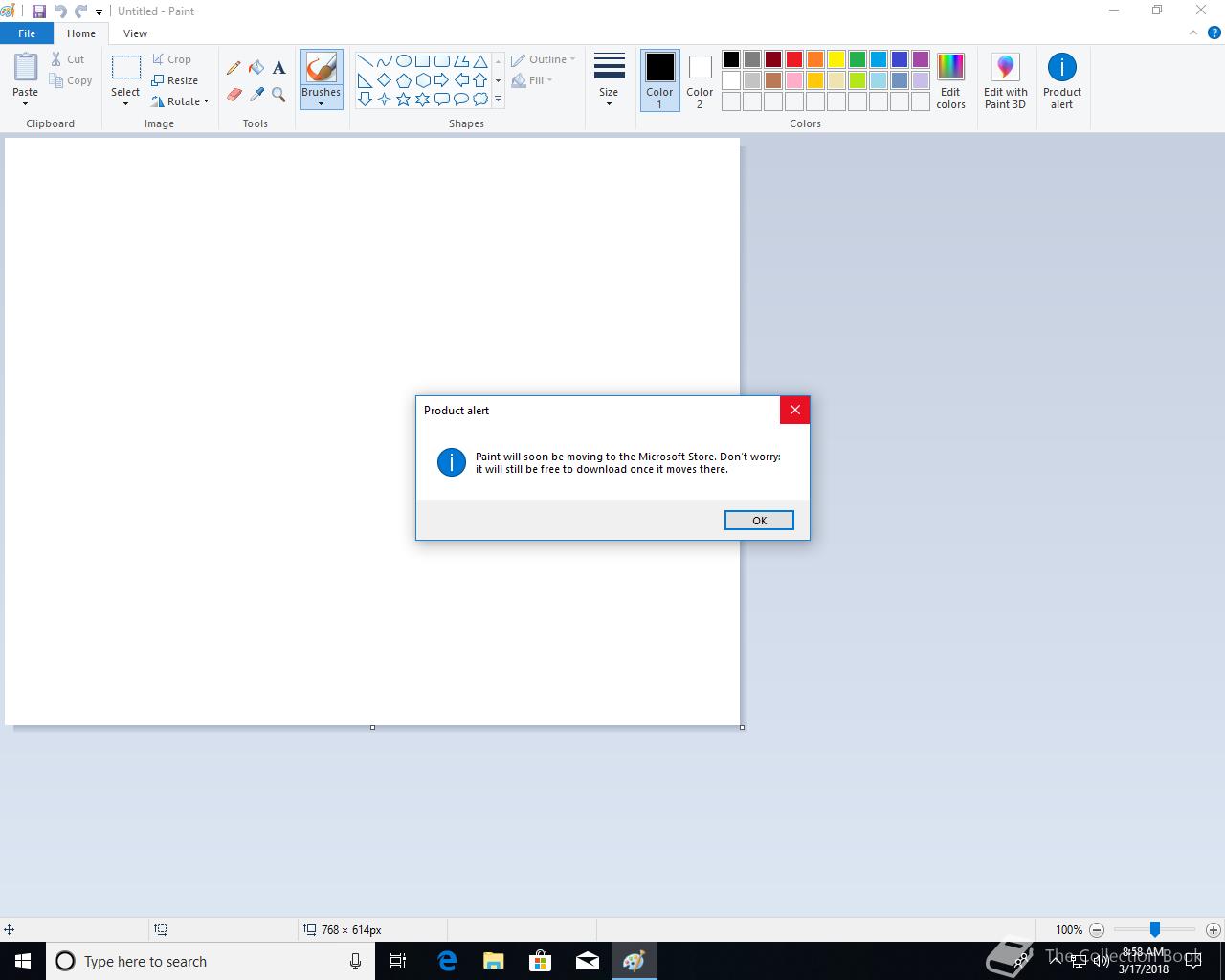Click OK in Product alert dialog

[x=759, y=520]
